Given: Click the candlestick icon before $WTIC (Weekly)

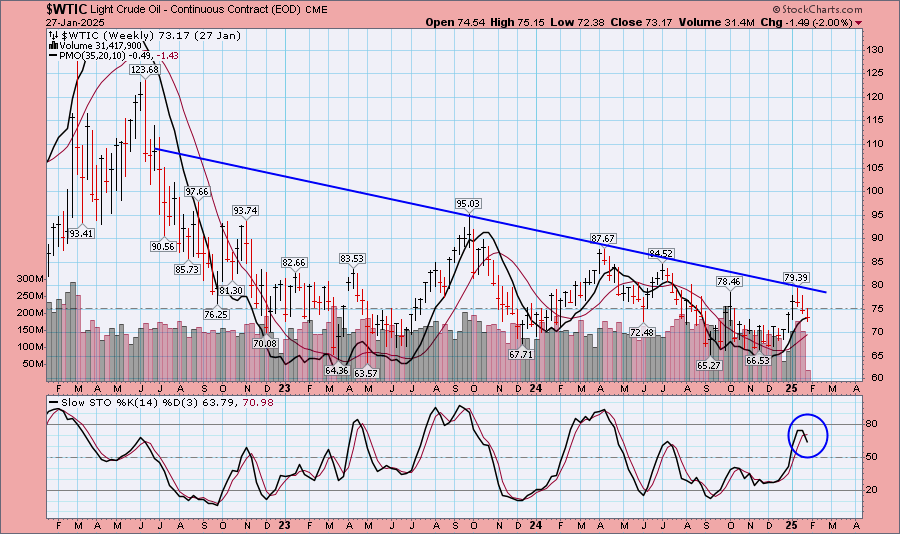Looking at the screenshot, I should click(x=53, y=34).
